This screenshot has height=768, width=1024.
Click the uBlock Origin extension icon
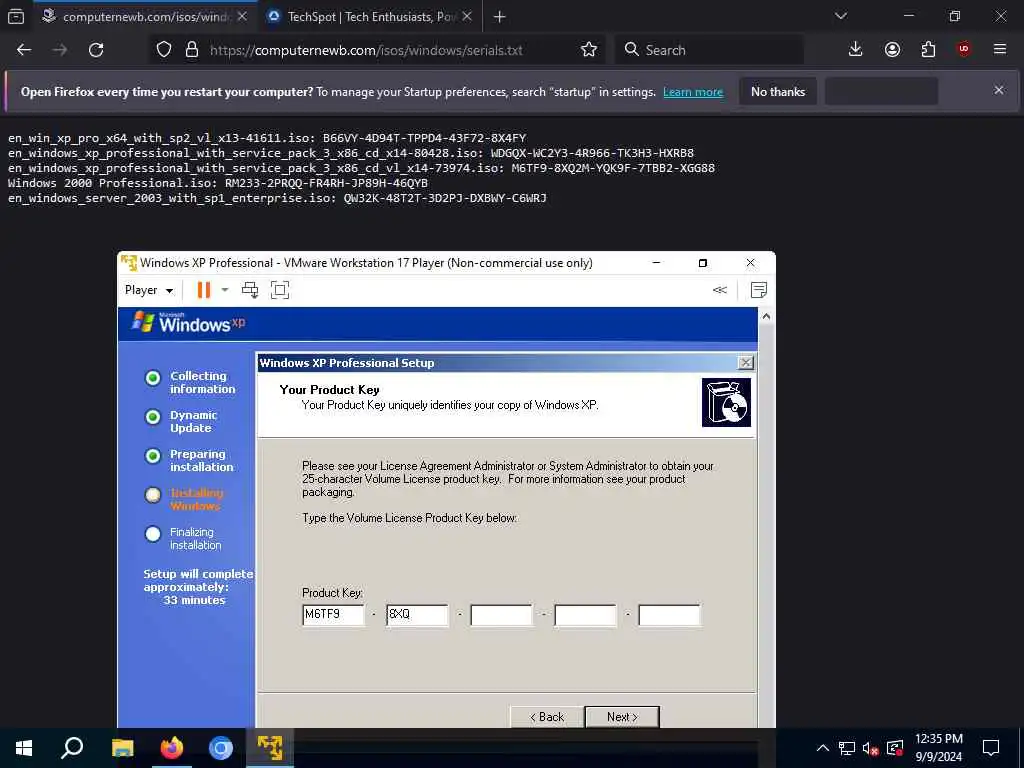click(x=964, y=50)
